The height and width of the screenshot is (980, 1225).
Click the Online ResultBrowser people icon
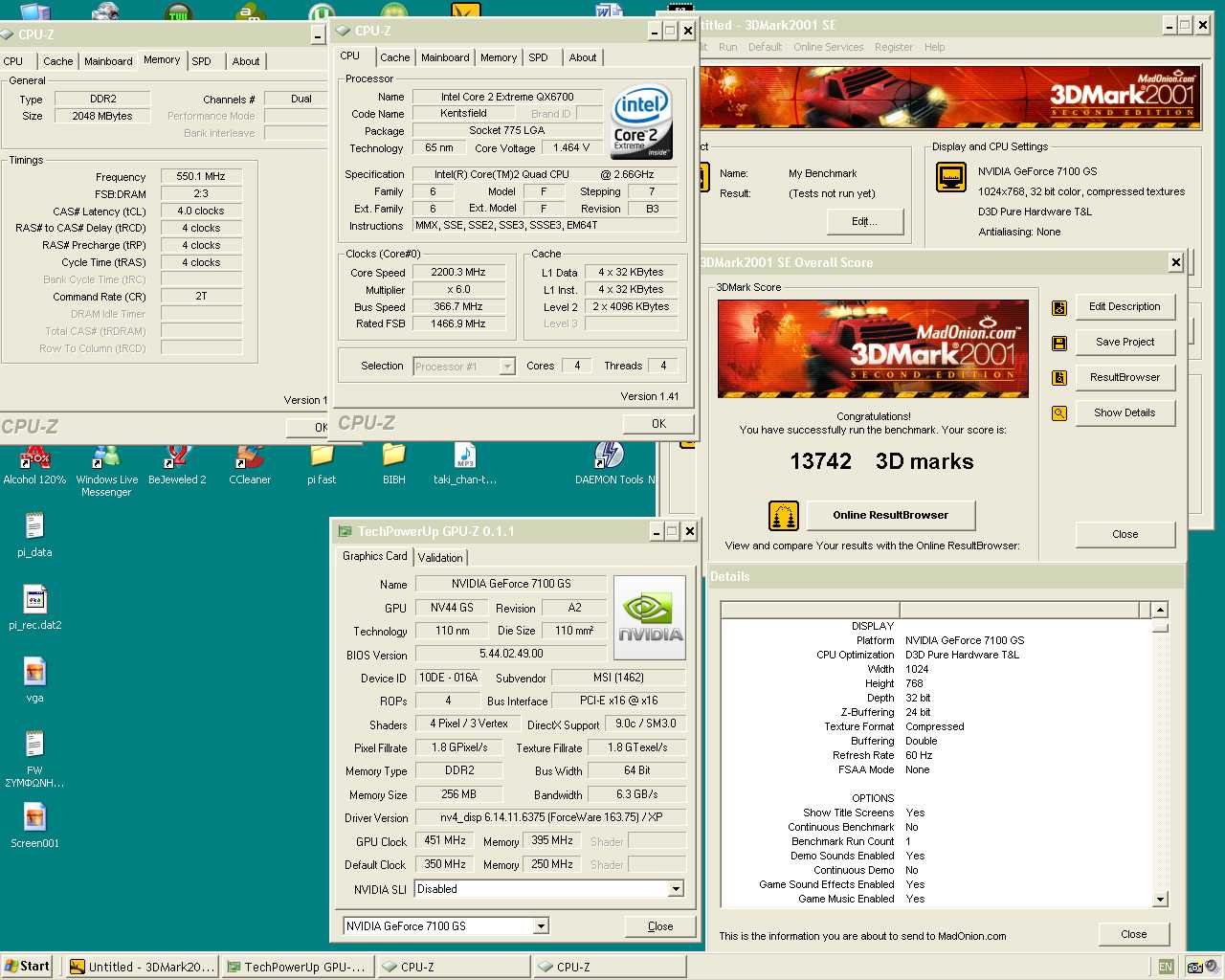[784, 516]
